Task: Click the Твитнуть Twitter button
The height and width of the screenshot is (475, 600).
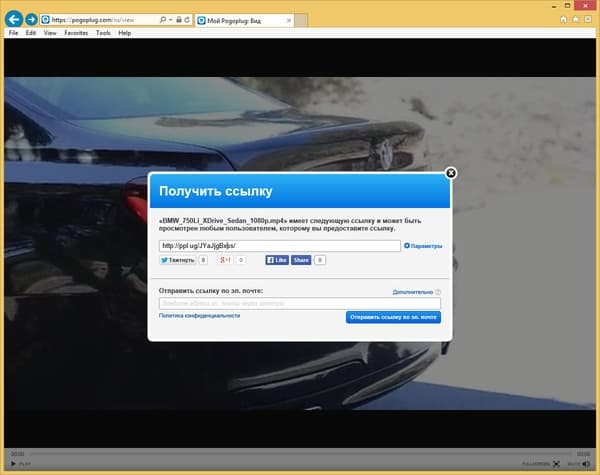Action: pos(178,260)
